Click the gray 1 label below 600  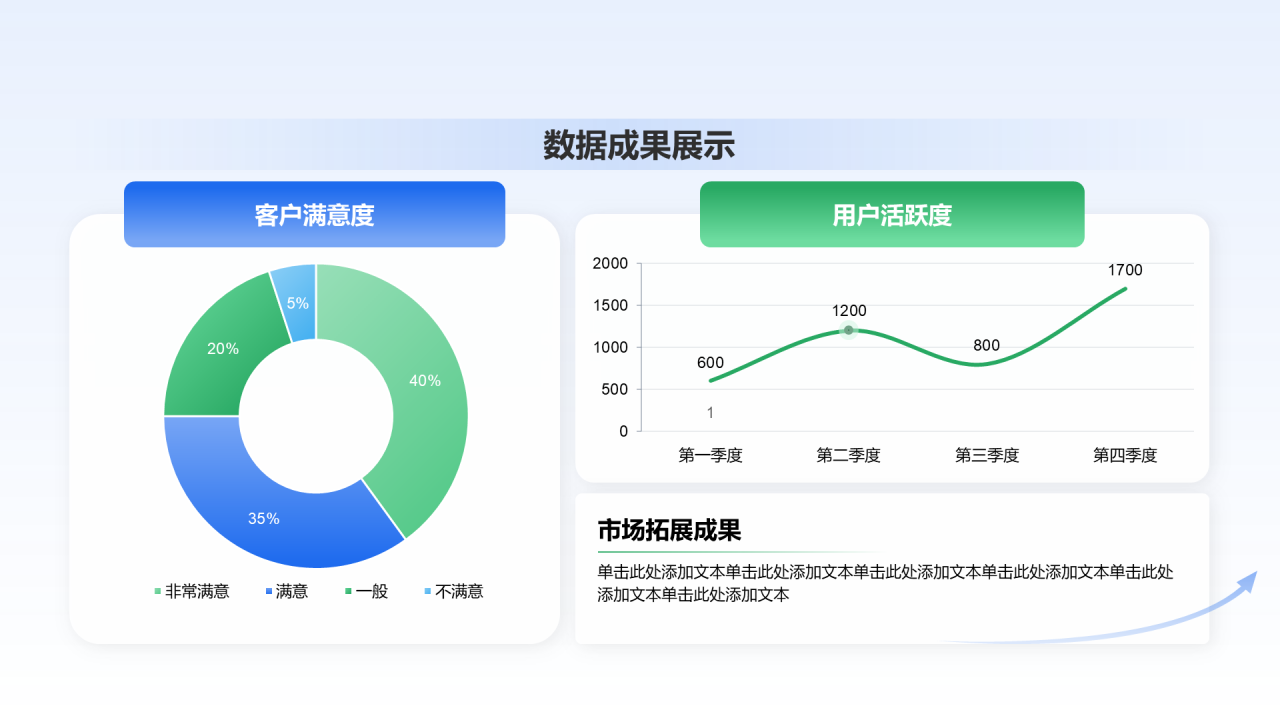(x=710, y=413)
